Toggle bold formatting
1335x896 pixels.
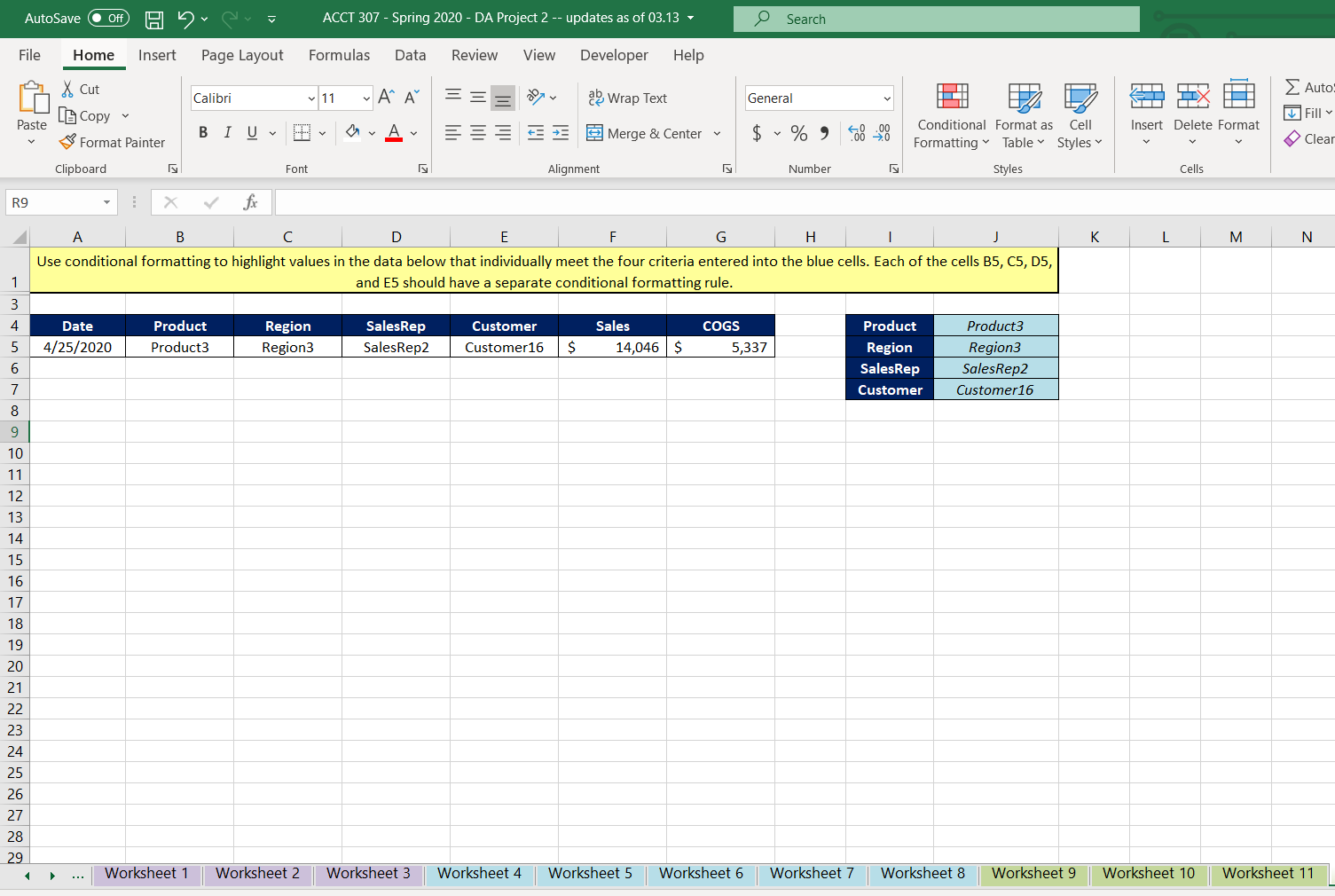click(202, 132)
